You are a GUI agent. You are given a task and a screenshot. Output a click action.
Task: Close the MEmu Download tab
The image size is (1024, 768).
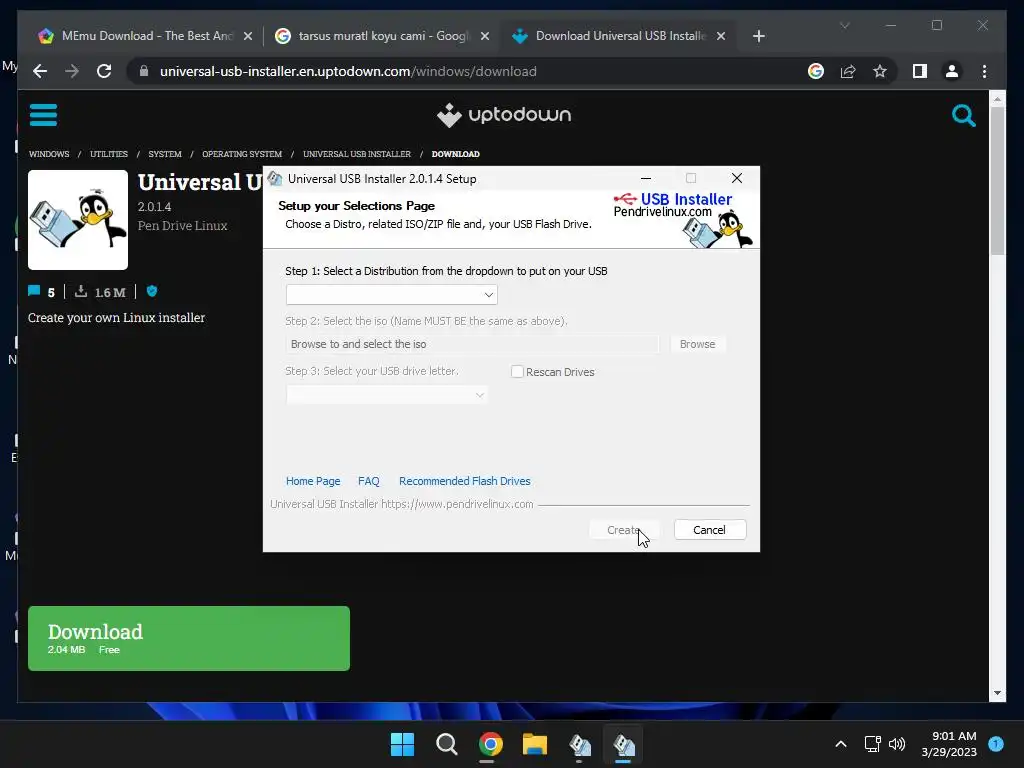point(248,36)
